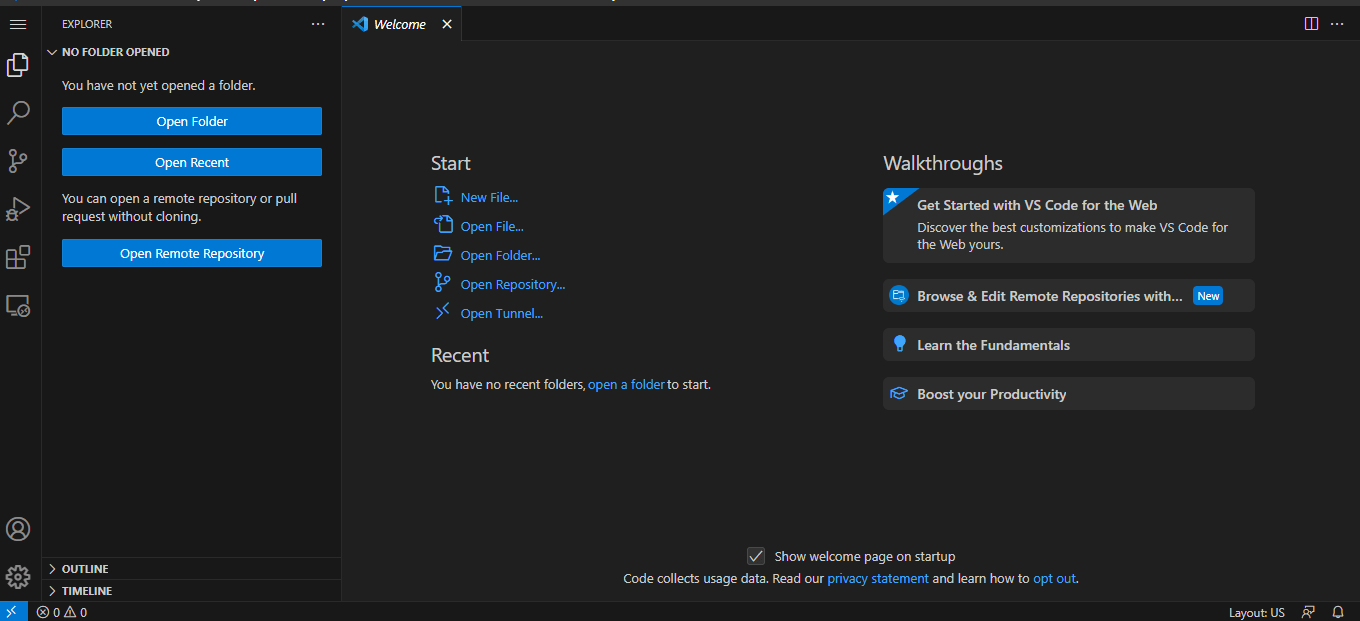Click the Open Repository... link

pos(513,284)
